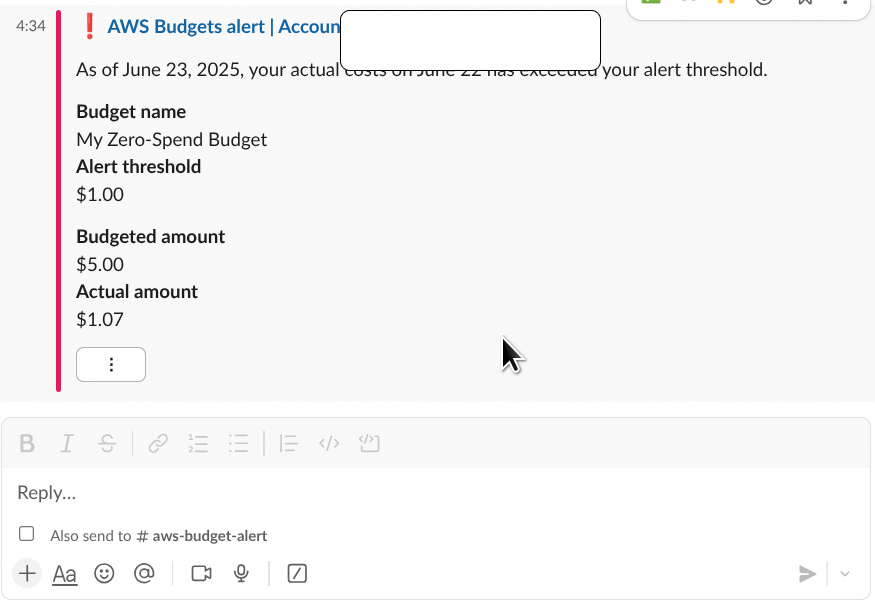Mention someone with @ icon
The image size is (875, 613).
pos(144,573)
